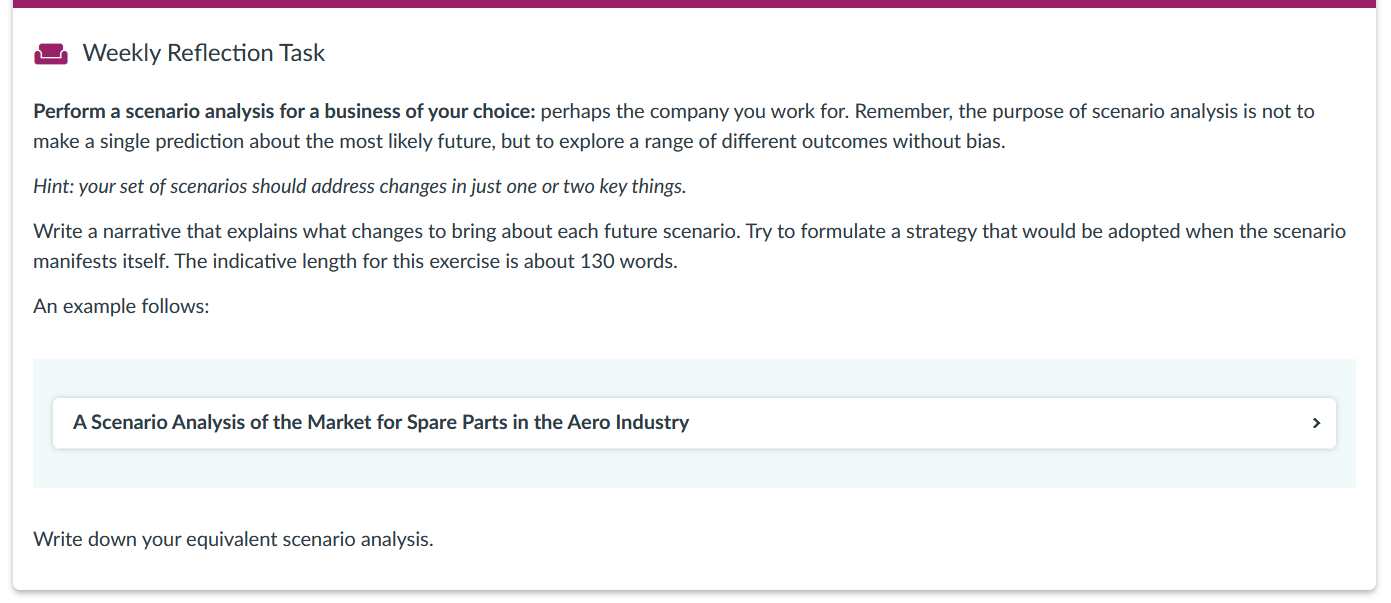This screenshot has height=603, width=1391.
Task: Expand the accordion using the chevron arrow
Action: (x=1316, y=423)
